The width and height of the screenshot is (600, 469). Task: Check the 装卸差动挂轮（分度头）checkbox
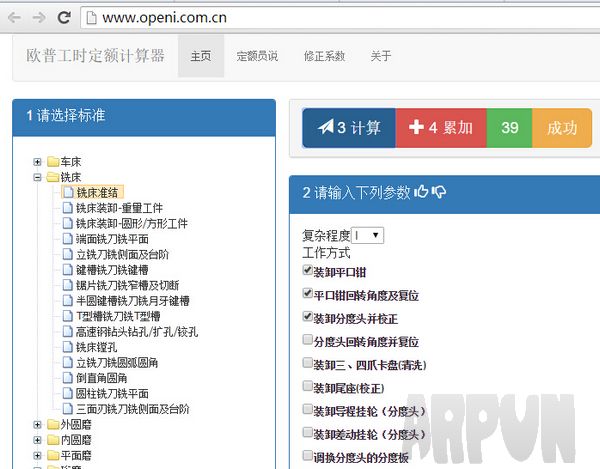(307, 432)
